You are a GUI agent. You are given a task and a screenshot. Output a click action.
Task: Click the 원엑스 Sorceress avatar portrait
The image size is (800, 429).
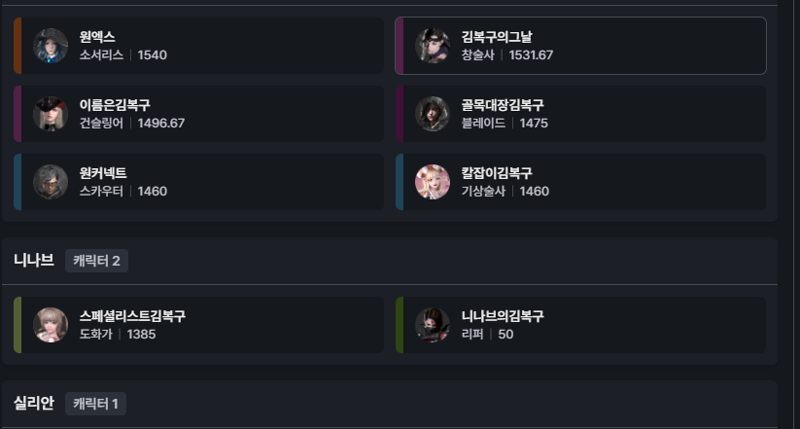coord(51,46)
